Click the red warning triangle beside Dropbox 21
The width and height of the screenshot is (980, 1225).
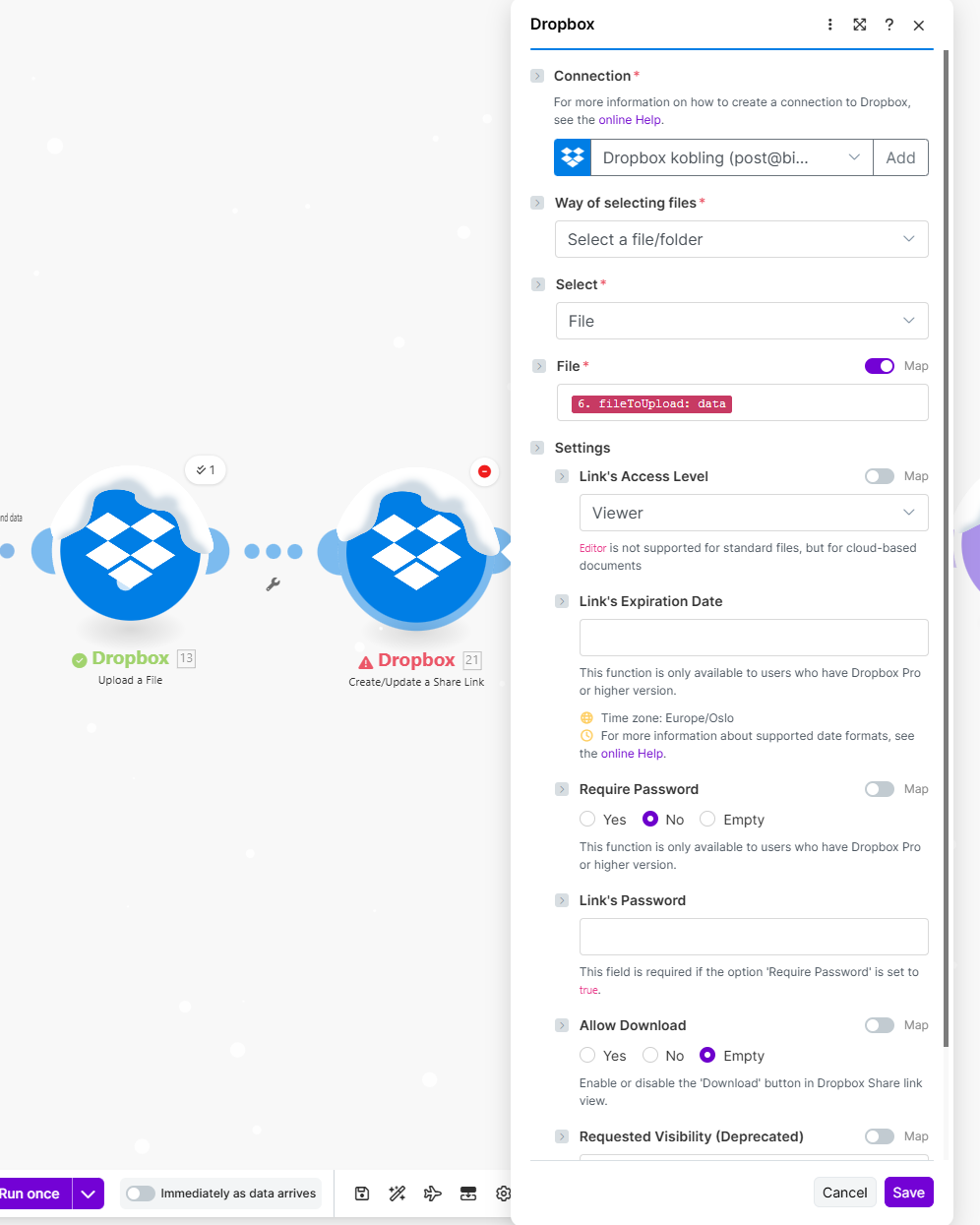(366, 661)
